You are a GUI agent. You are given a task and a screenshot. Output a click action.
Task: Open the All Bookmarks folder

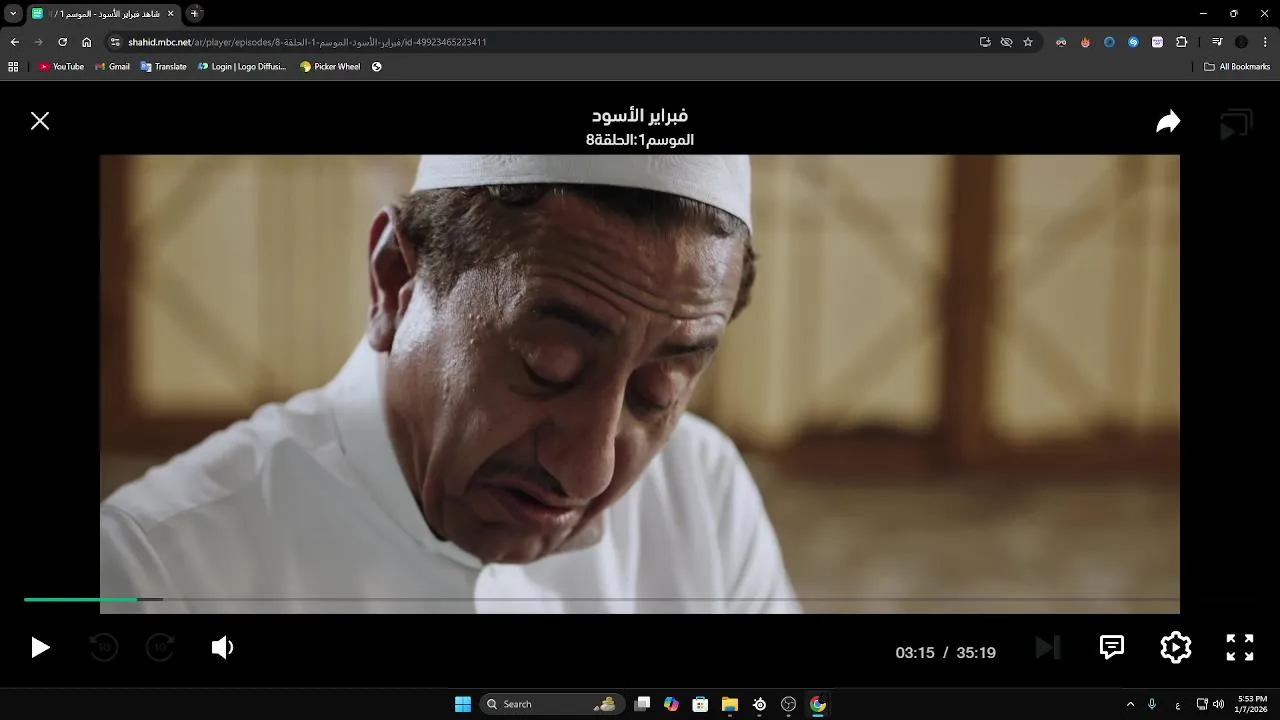1237,67
